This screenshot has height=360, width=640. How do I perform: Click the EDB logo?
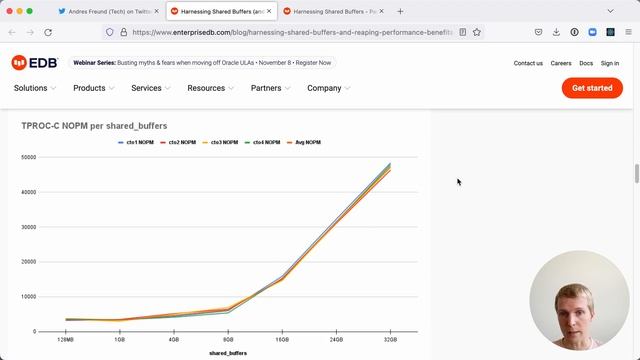point(35,63)
